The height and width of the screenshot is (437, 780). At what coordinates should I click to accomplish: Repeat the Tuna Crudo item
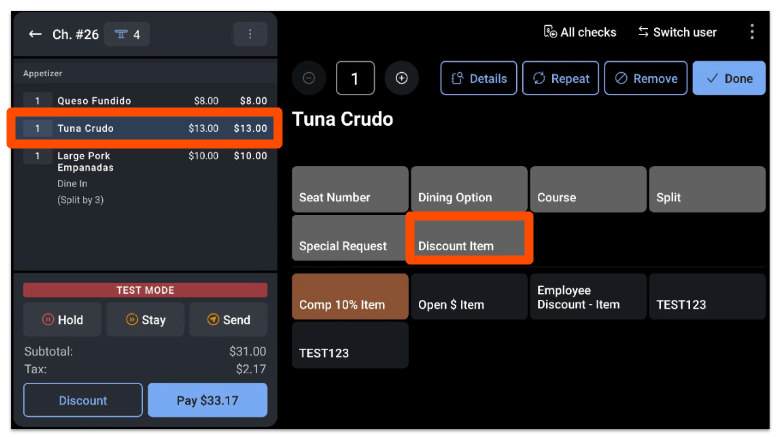pyautogui.click(x=560, y=78)
